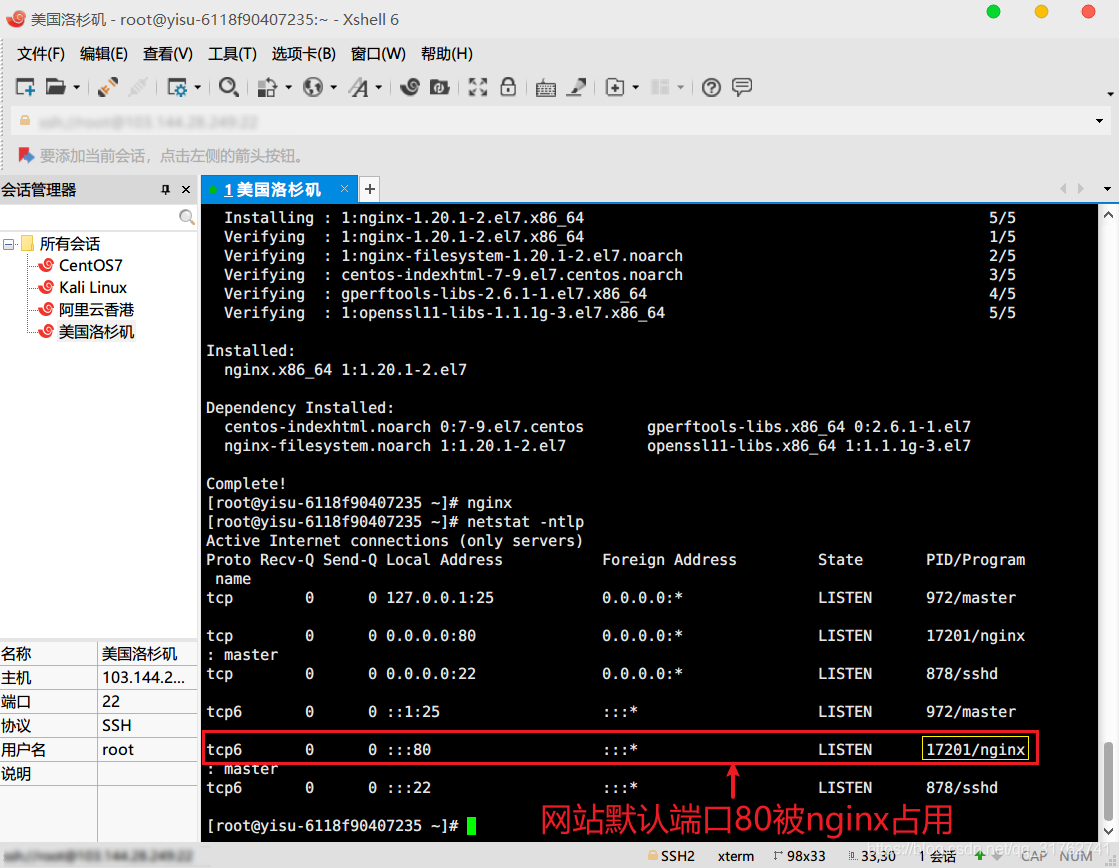The height and width of the screenshot is (868, 1119).
Task: Open the new tab group dropdown arrow
Action: click(x=635, y=88)
